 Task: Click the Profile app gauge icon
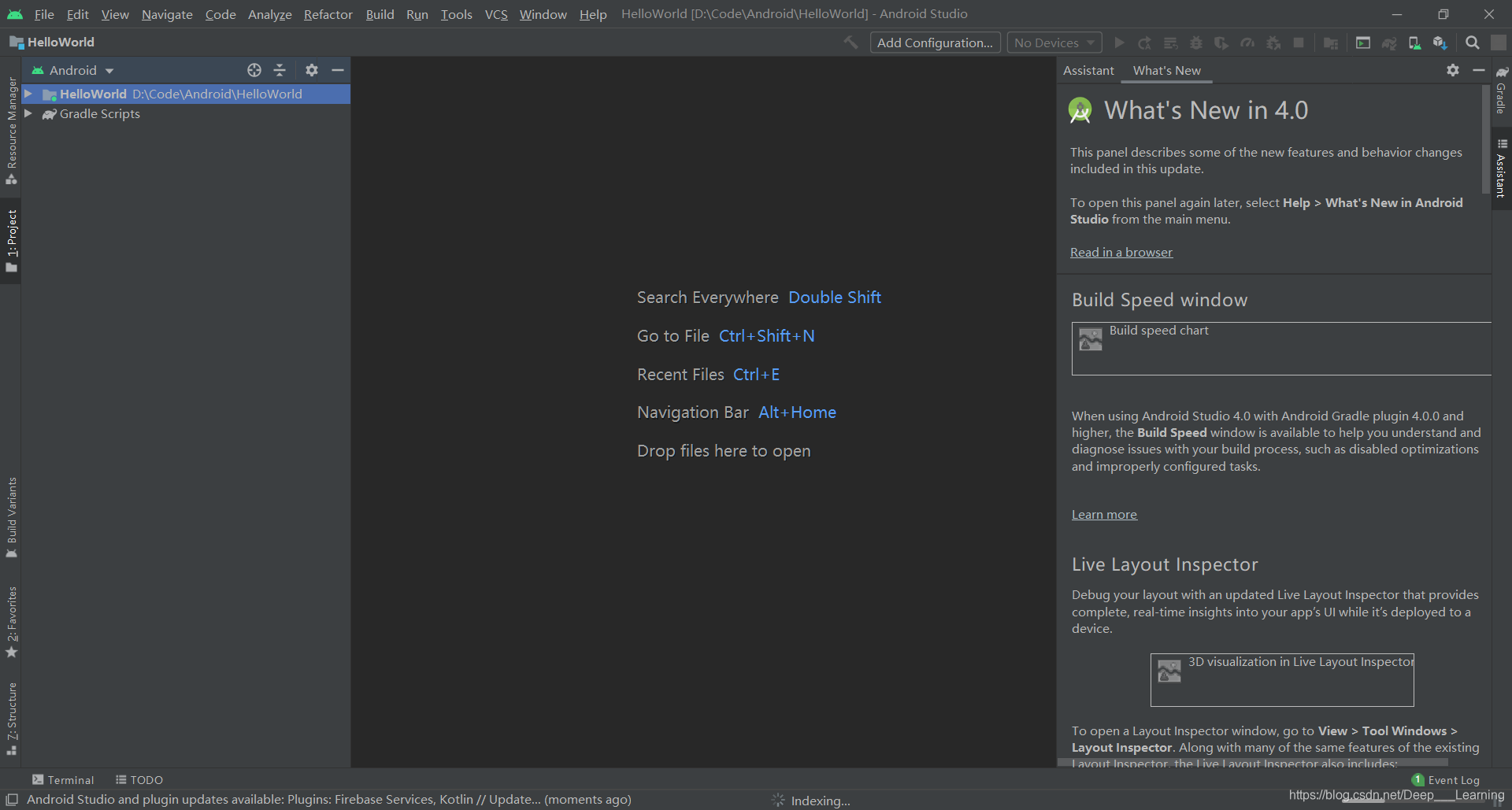[1247, 43]
